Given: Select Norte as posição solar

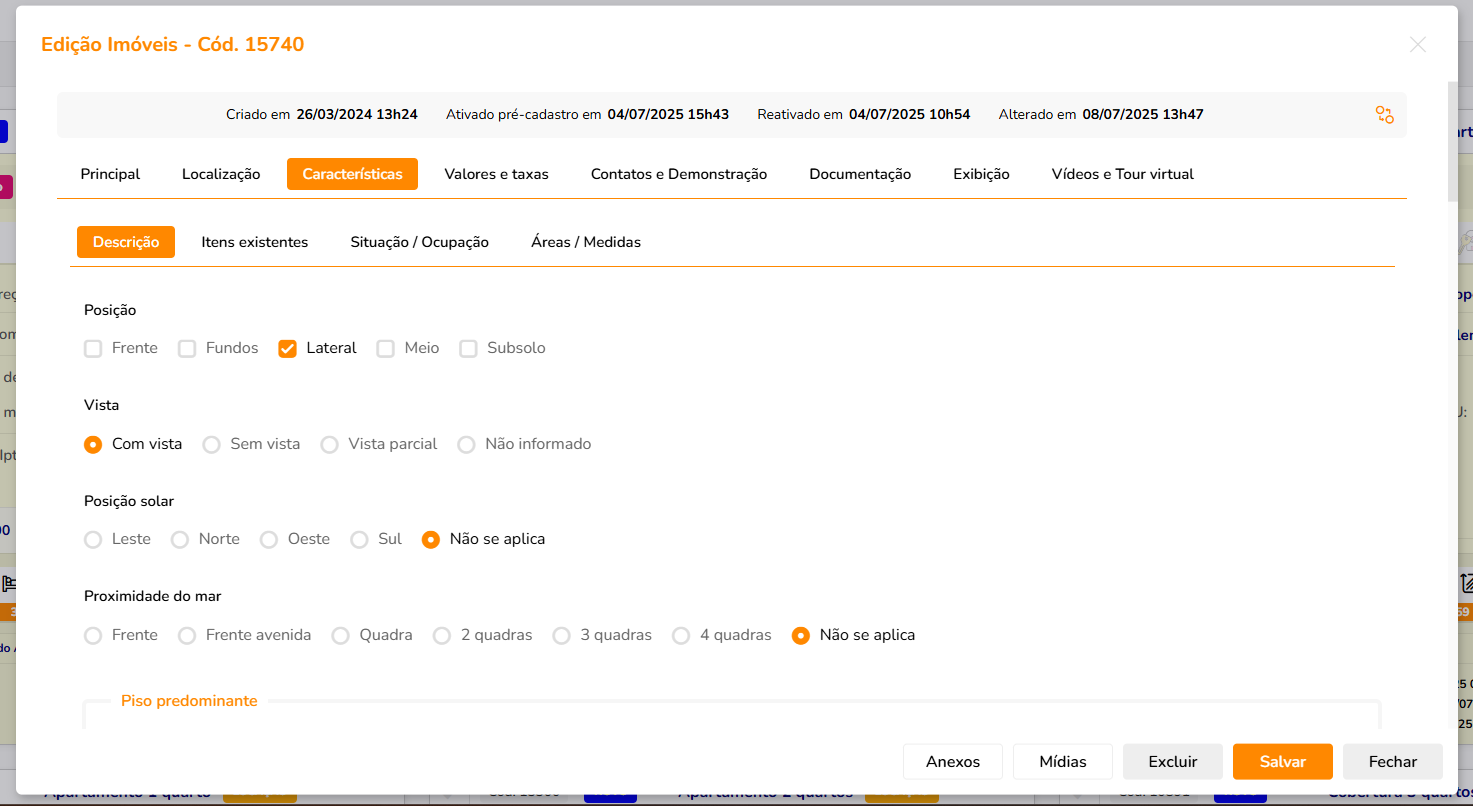Looking at the screenshot, I should click(180, 540).
